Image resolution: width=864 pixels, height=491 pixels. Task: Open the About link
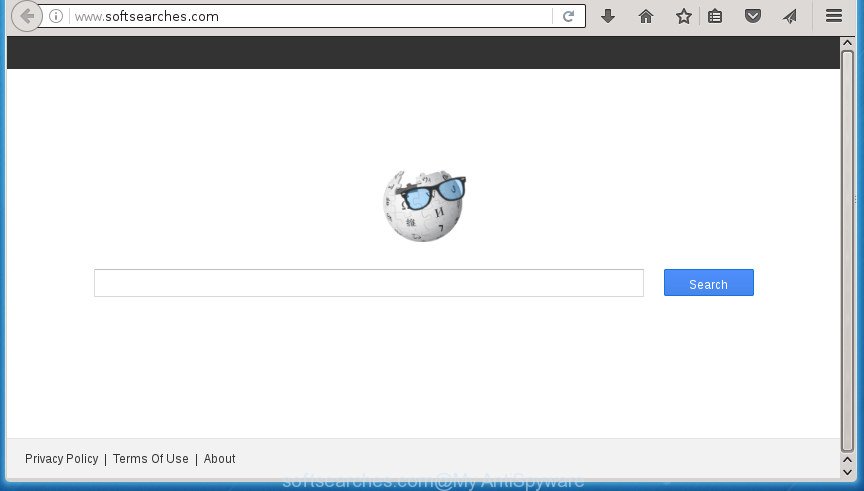pyautogui.click(x=219, y=458)
